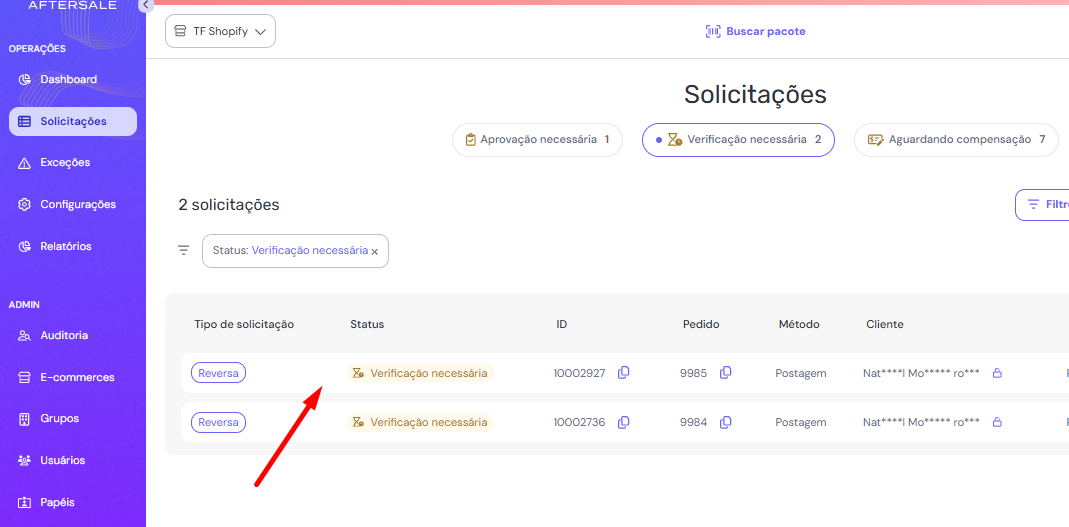Viewport: 1069px width, 527px height.
Task: Remove the Verificação necessária status filter
Action: pos(375,252)
